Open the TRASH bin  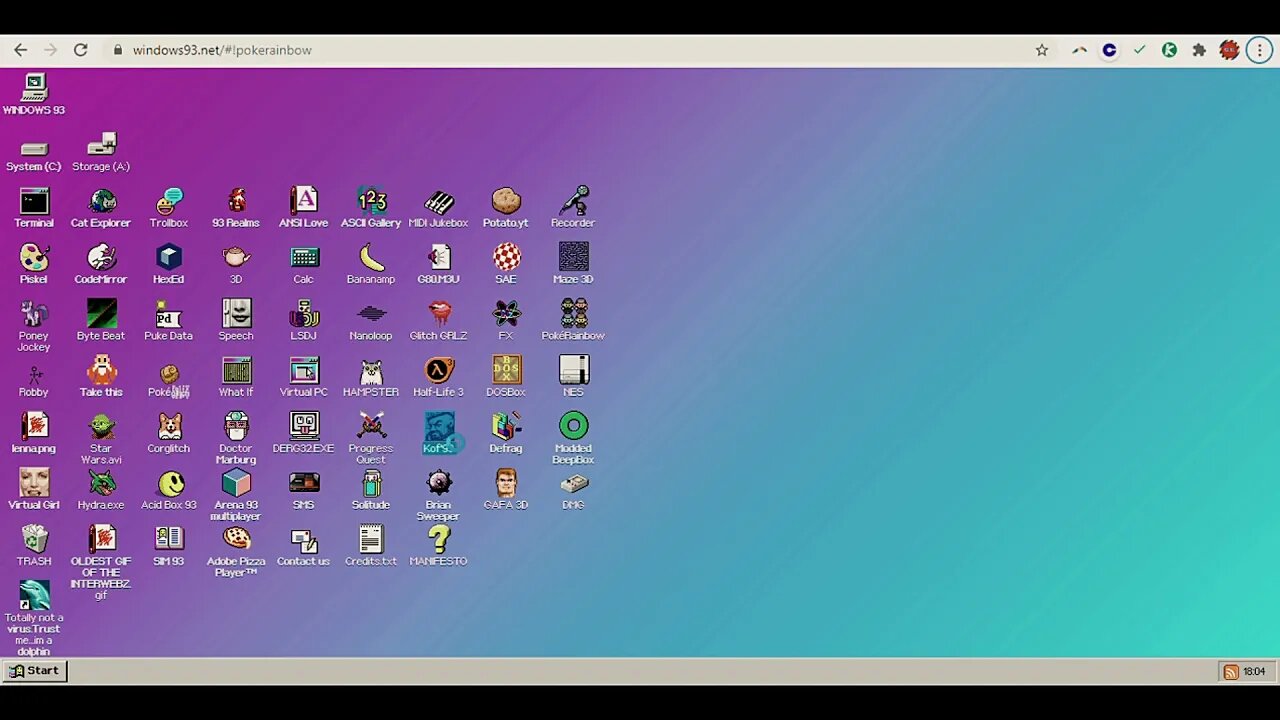34,546
